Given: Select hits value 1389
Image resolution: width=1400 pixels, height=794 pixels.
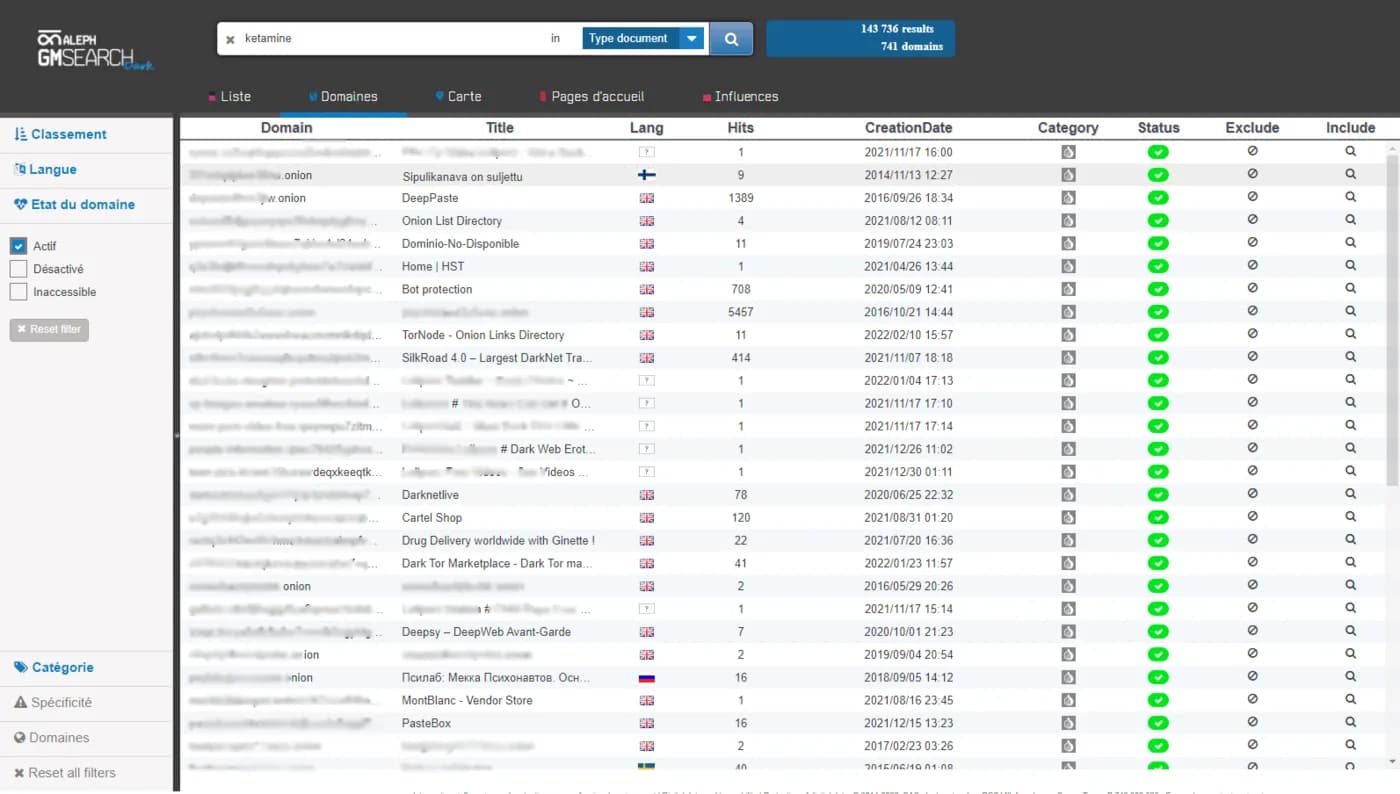Looking at the screenshot, I should (741, 198).
